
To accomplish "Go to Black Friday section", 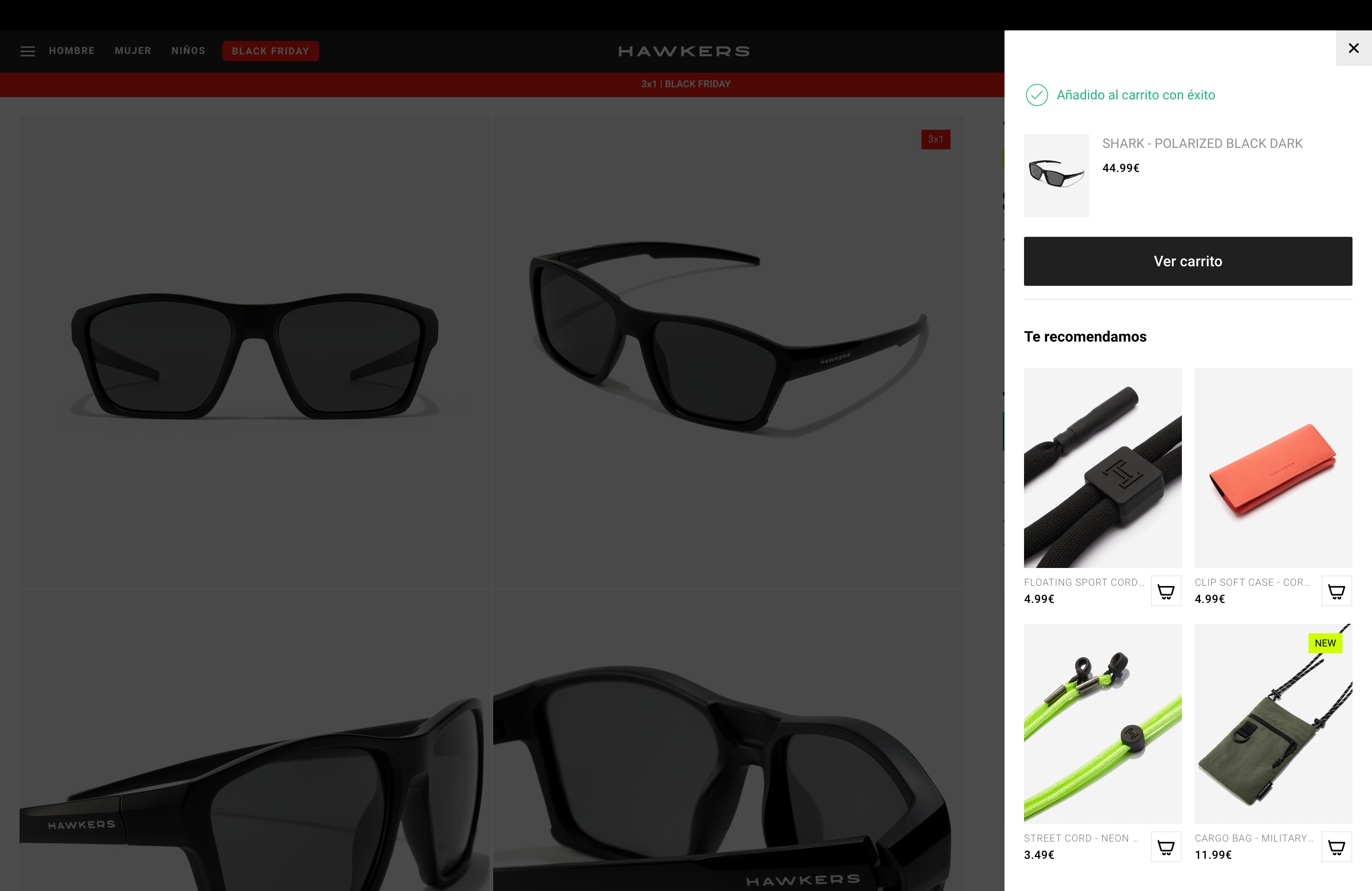I will pyautogui.click(x=270, y=51).
